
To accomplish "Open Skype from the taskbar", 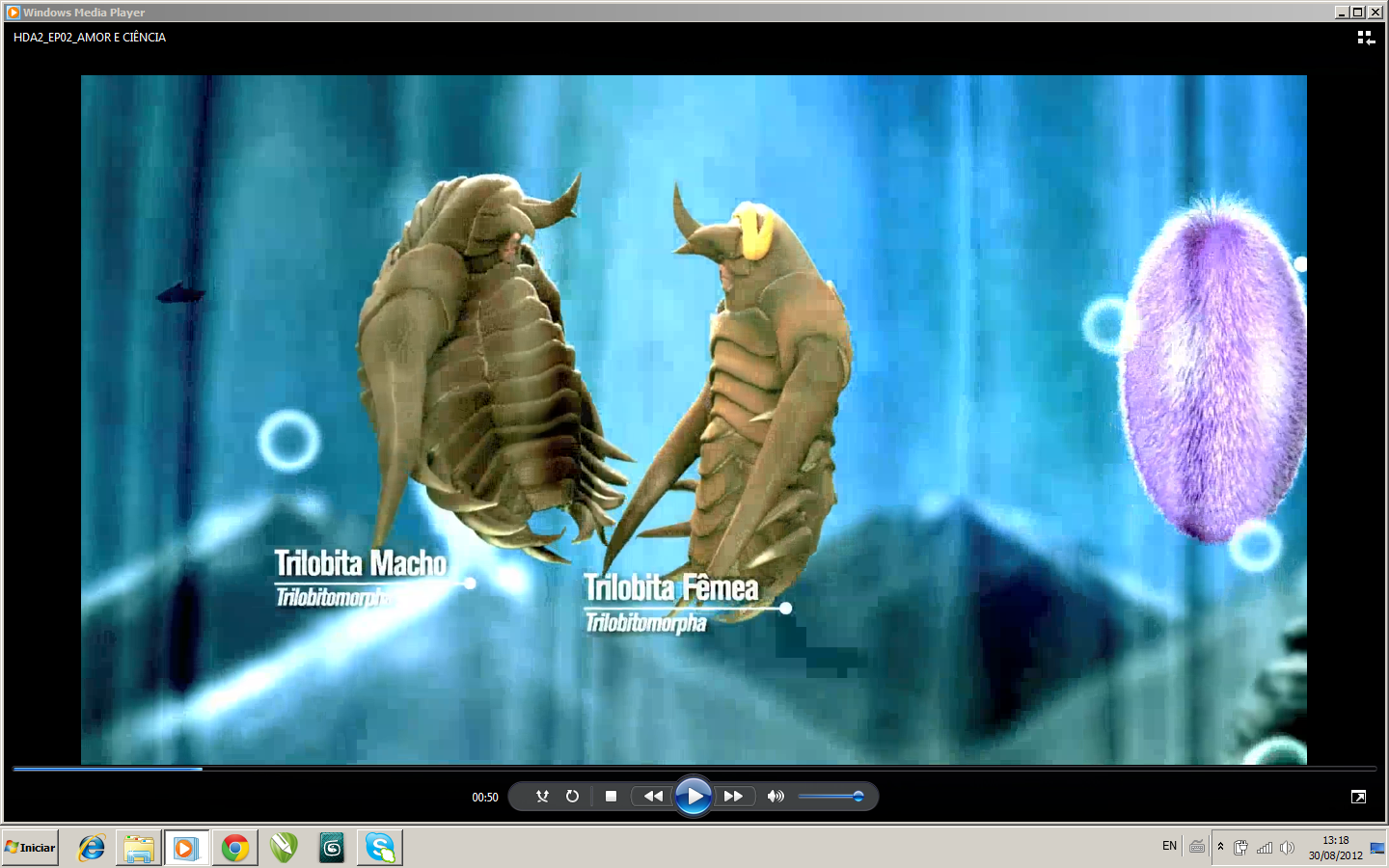I will 380,848.
